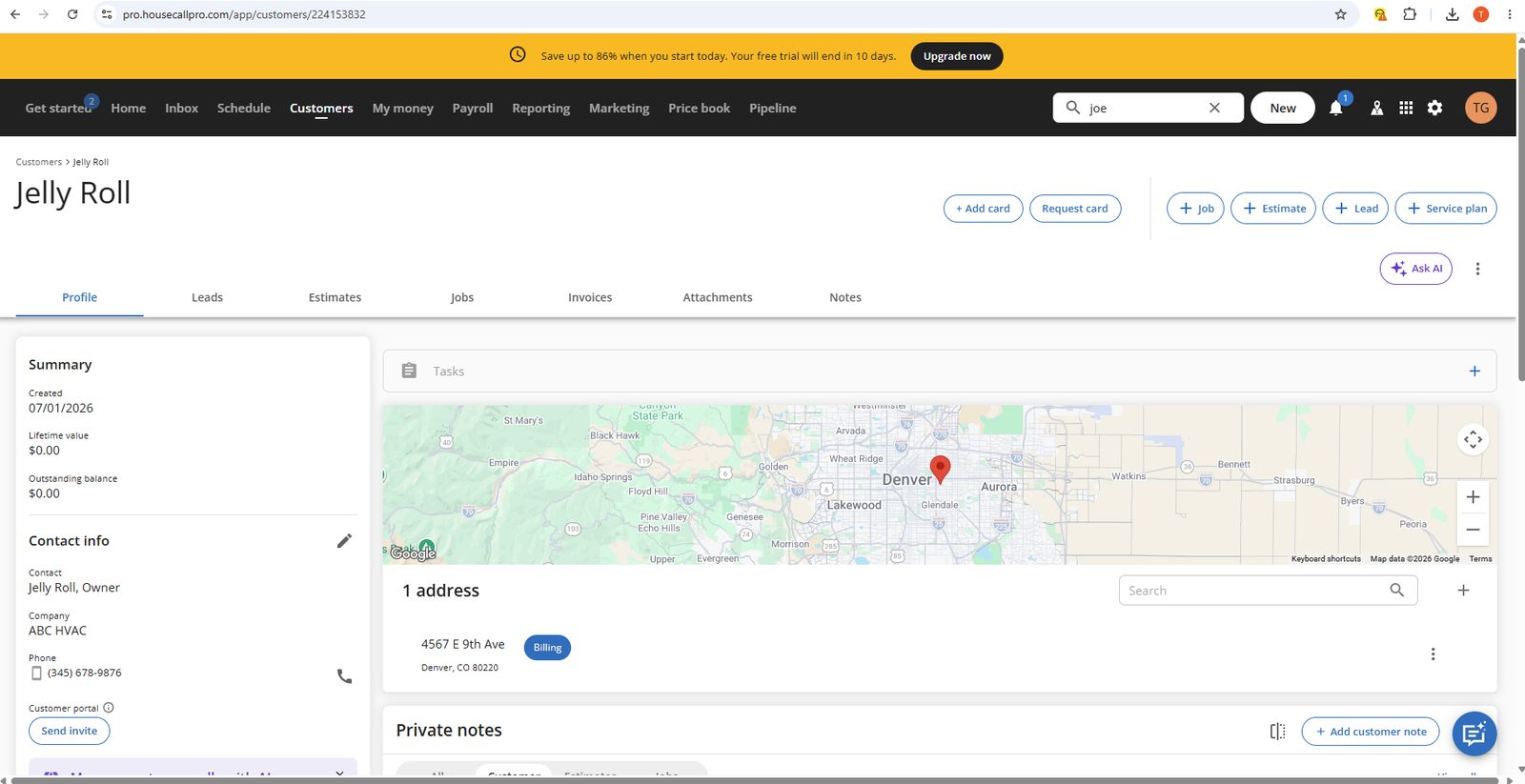Open address options three-dot menu
This screenshot has width=1525, height=784.
click(x=1433, y=654)
